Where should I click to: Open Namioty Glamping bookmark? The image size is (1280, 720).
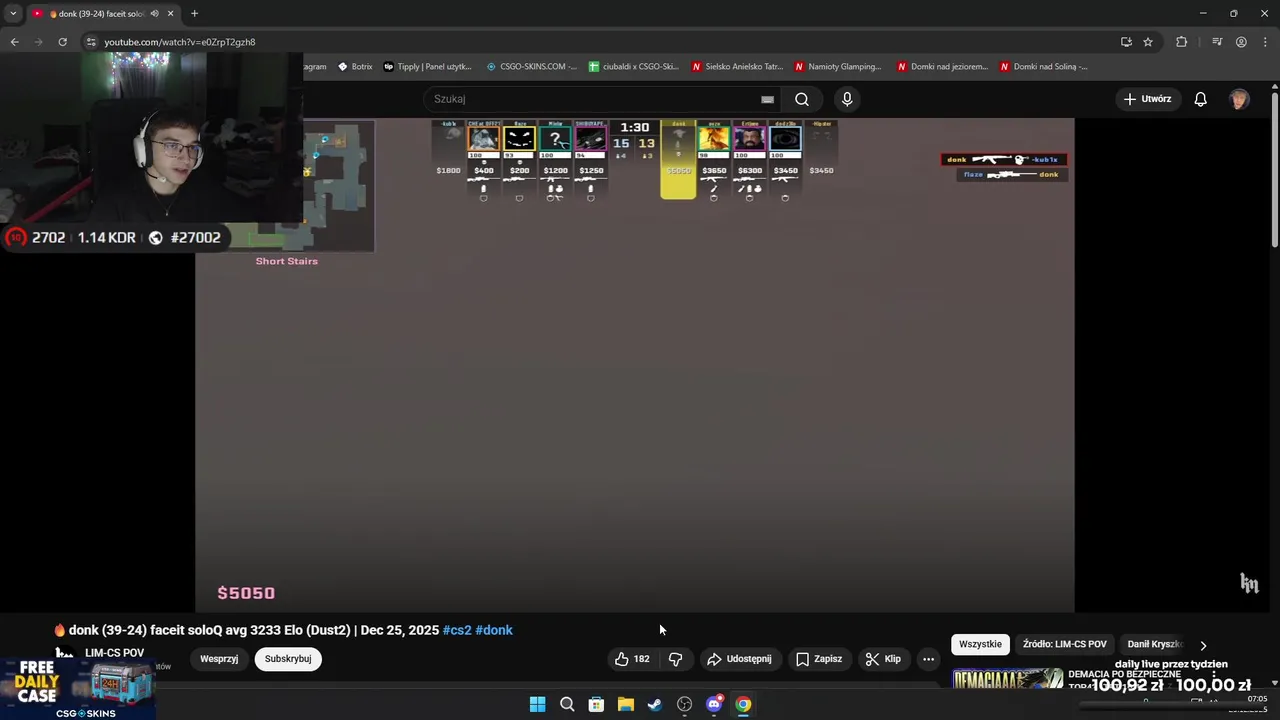(x=839, y=67)
